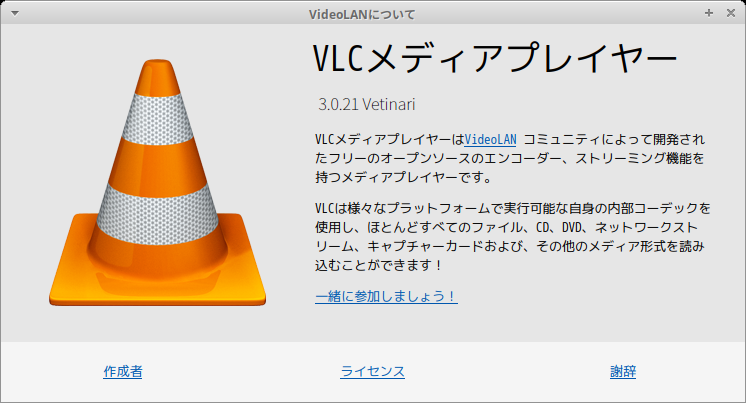
Task: Open the 作成者 link
Action: pos(123,372)
